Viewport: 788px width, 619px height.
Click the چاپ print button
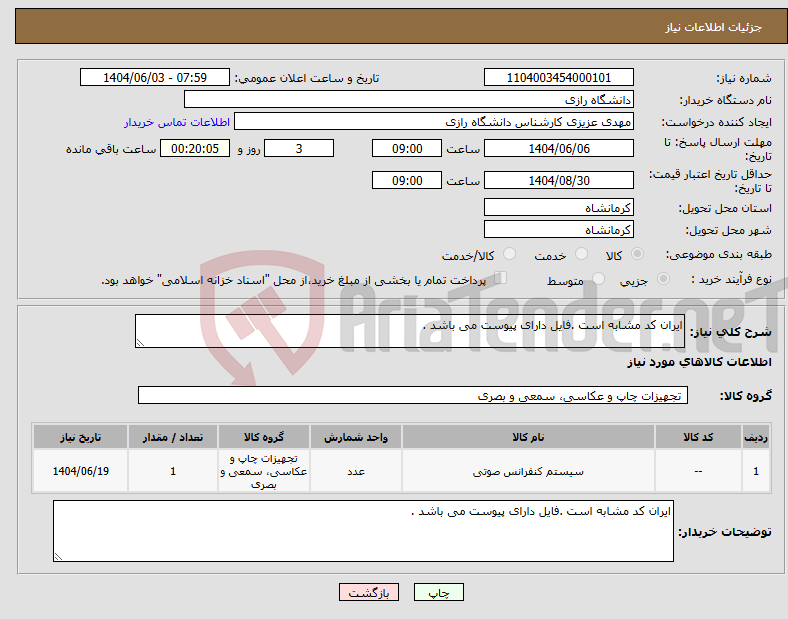(439, 592)
